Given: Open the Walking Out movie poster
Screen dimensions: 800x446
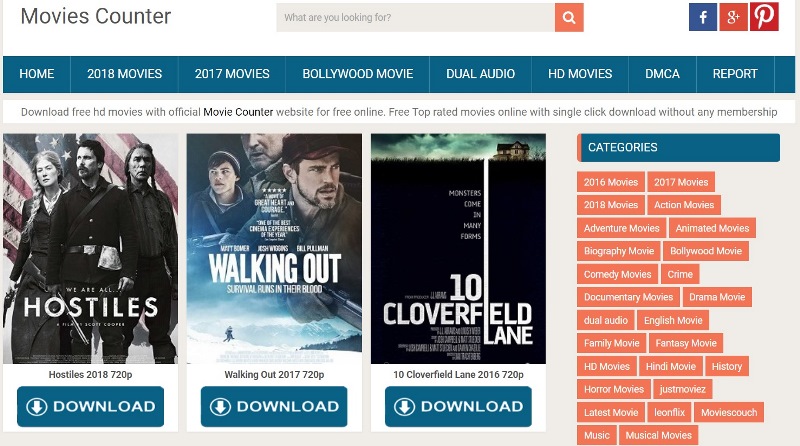Looking at the screenshot, I should 274,249.
